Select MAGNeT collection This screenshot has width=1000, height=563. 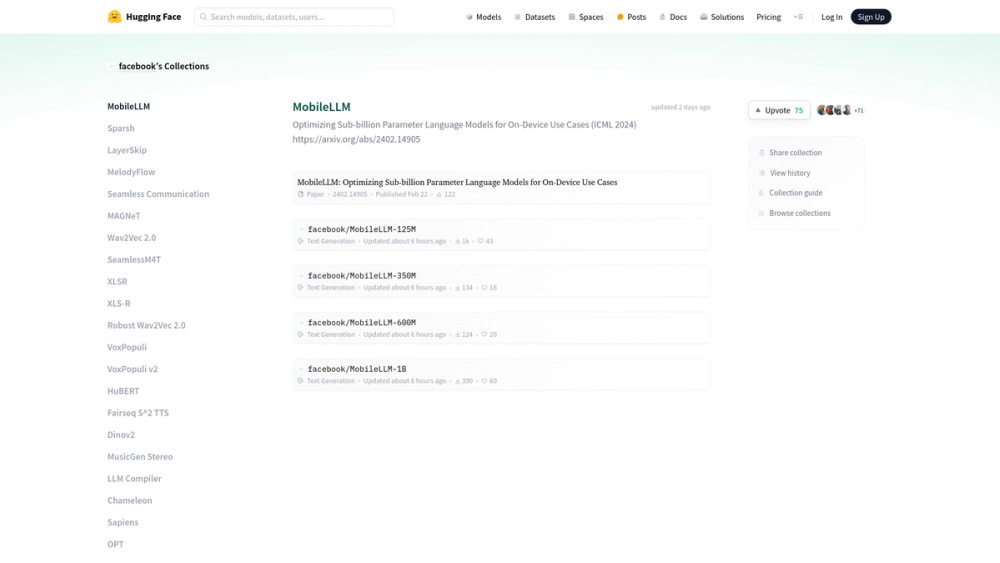tap(123, 216)
